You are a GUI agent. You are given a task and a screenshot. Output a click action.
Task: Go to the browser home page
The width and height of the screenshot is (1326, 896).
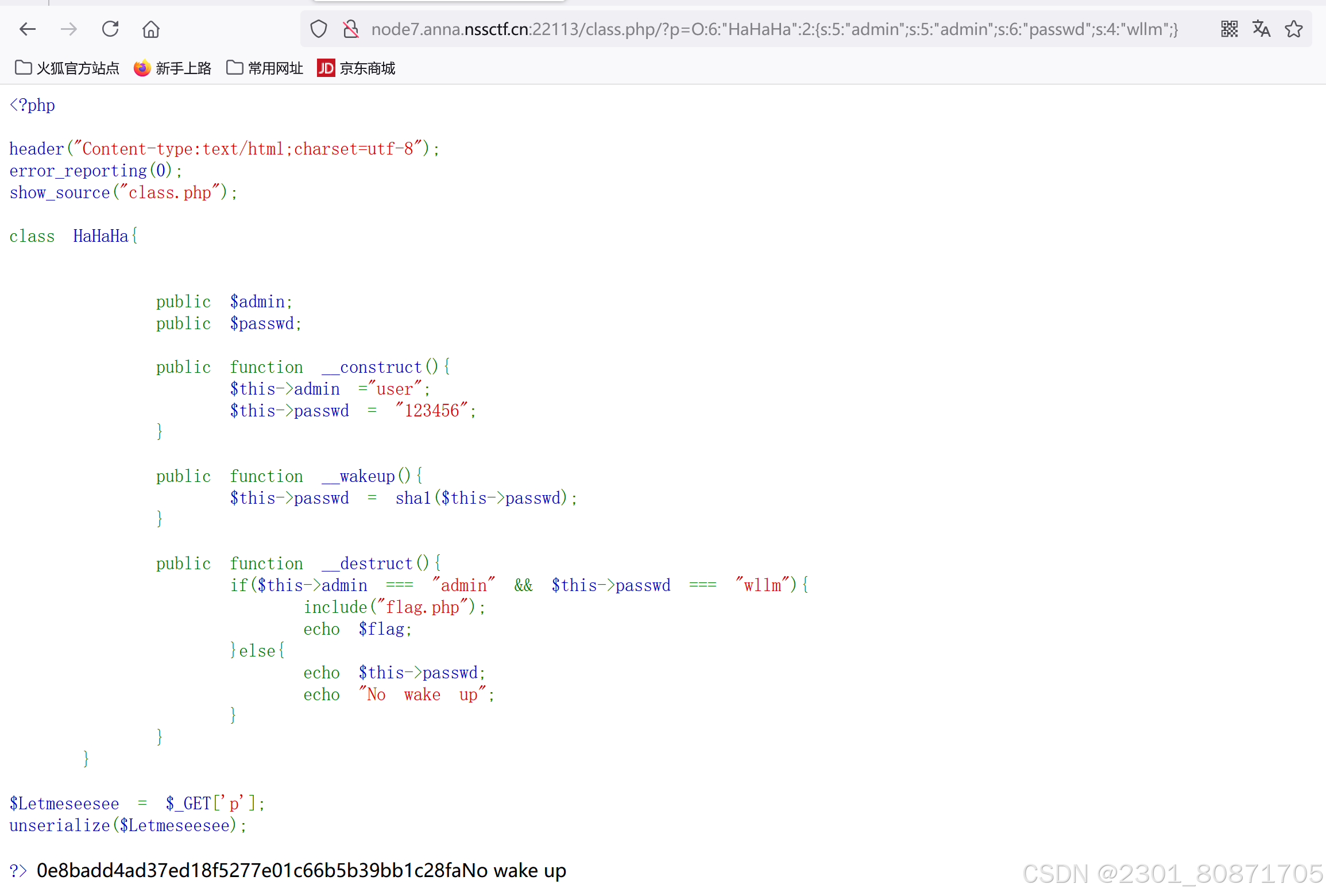(151, 29)
